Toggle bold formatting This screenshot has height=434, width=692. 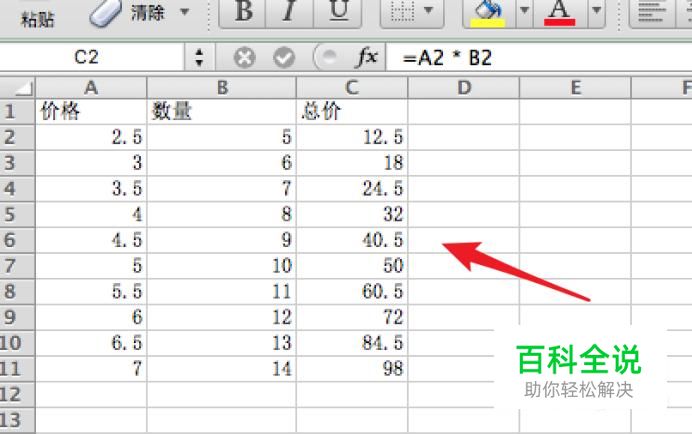click(x=243, y=12)
